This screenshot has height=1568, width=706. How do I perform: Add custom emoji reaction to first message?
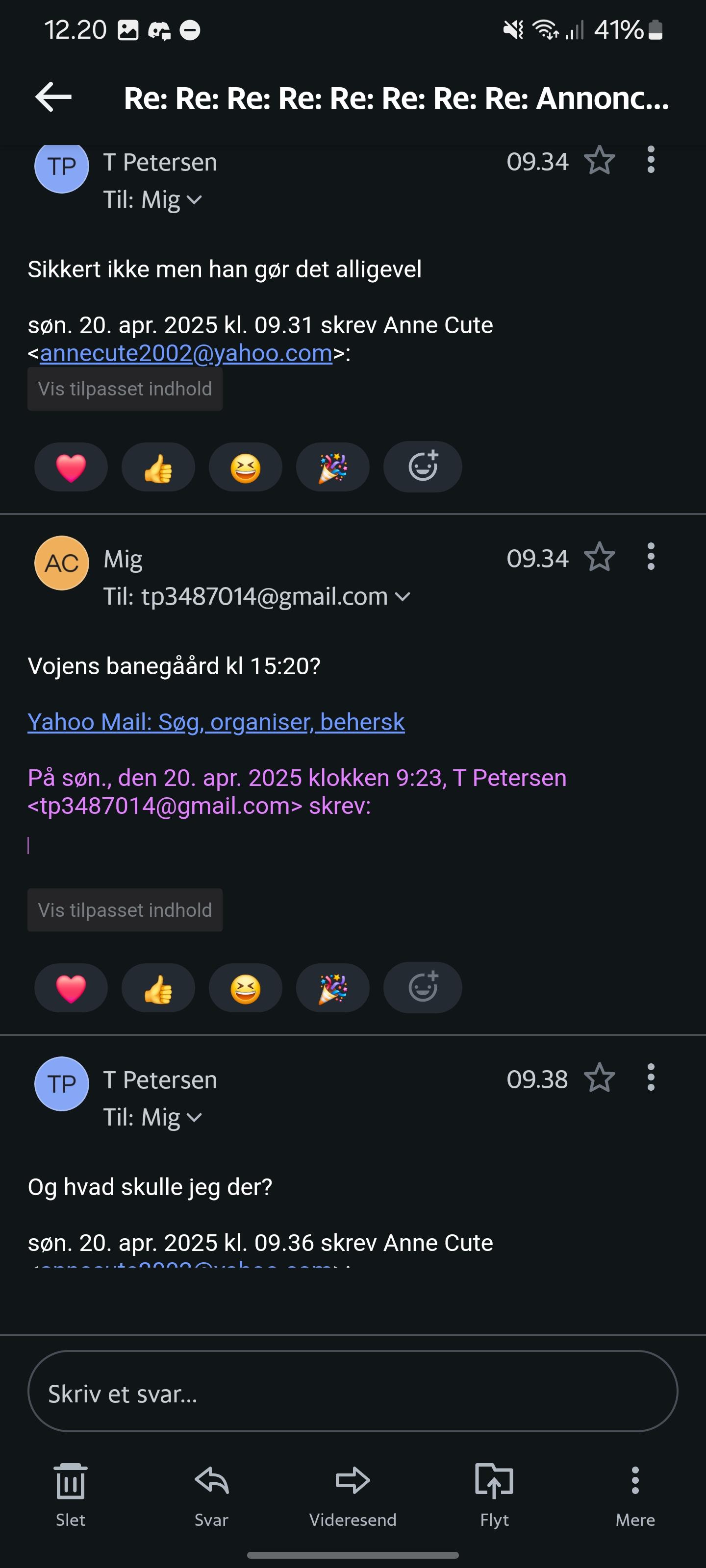point(423,467)
